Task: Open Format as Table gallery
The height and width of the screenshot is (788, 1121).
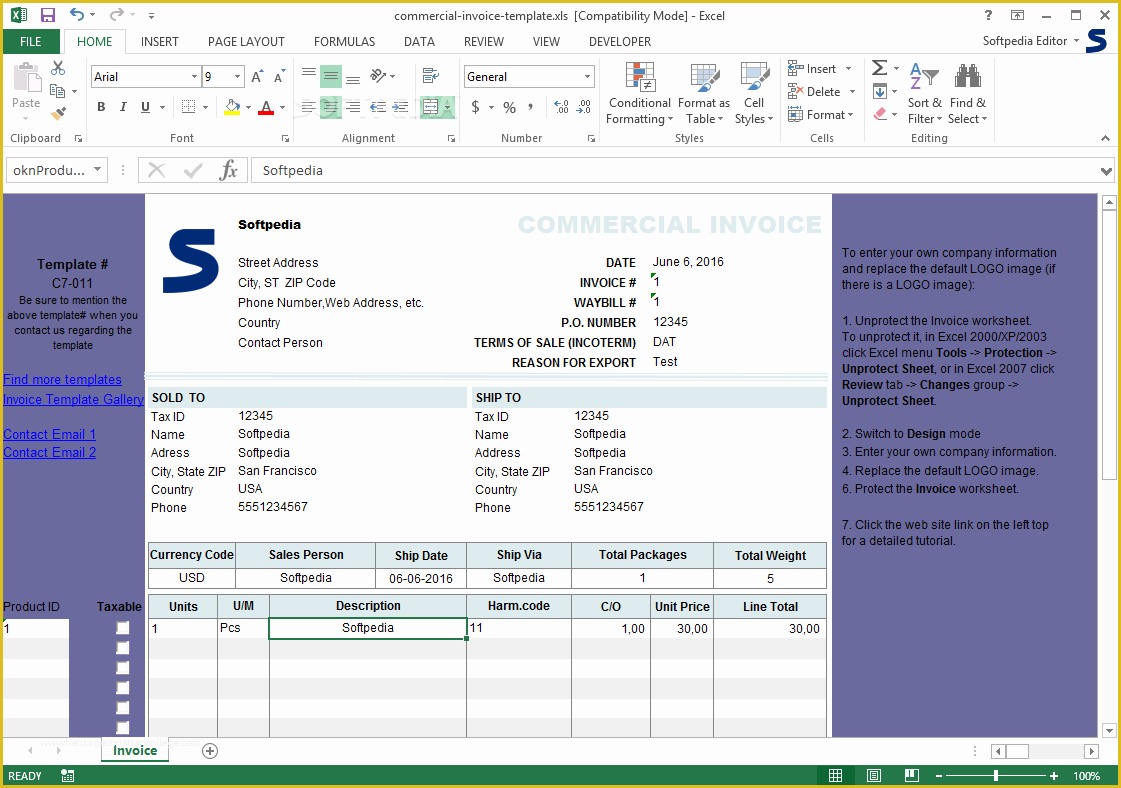Action: (x=703, y=94)
